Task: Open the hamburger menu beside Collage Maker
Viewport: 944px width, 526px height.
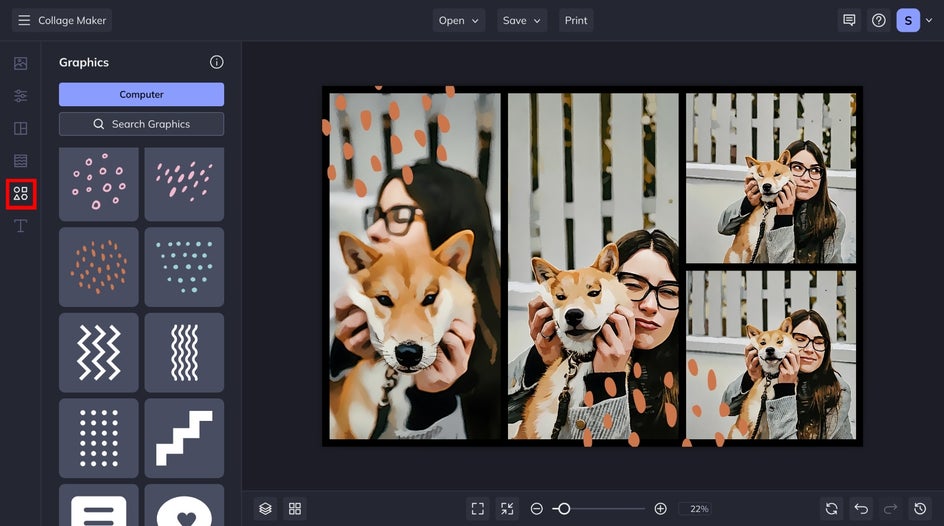Action: [x=24, y=20]
